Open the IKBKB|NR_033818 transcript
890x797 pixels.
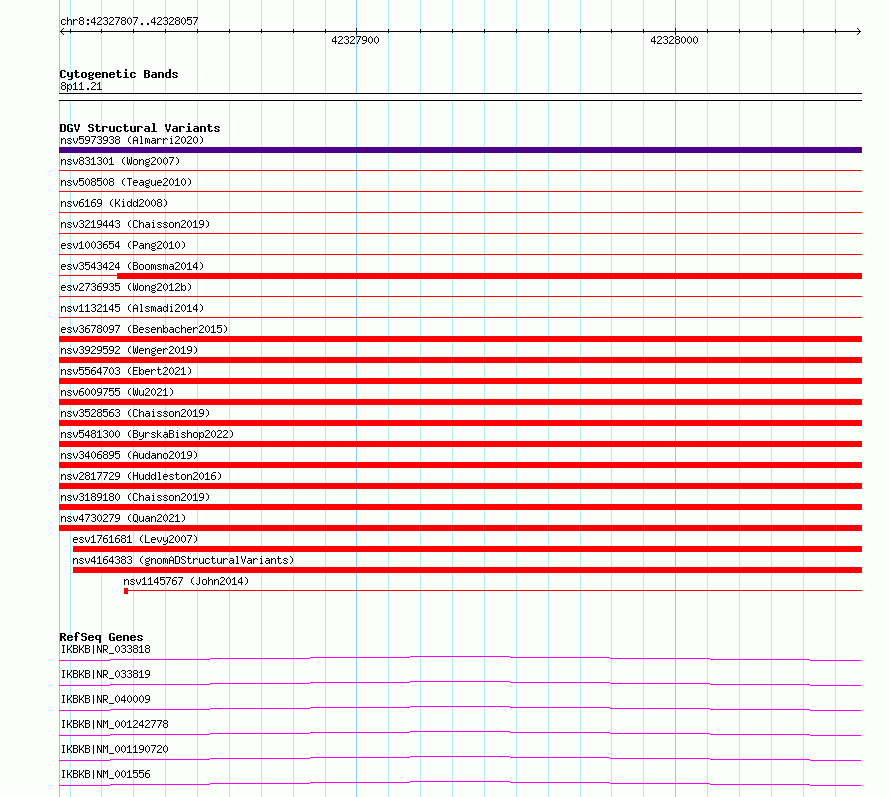coord(106,649)
